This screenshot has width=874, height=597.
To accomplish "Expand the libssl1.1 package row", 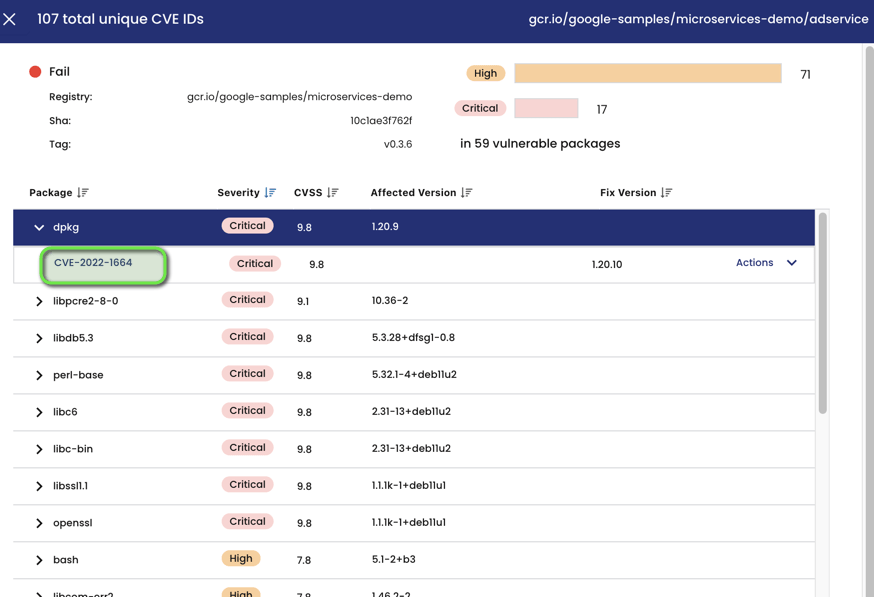I will coord(39,486).
